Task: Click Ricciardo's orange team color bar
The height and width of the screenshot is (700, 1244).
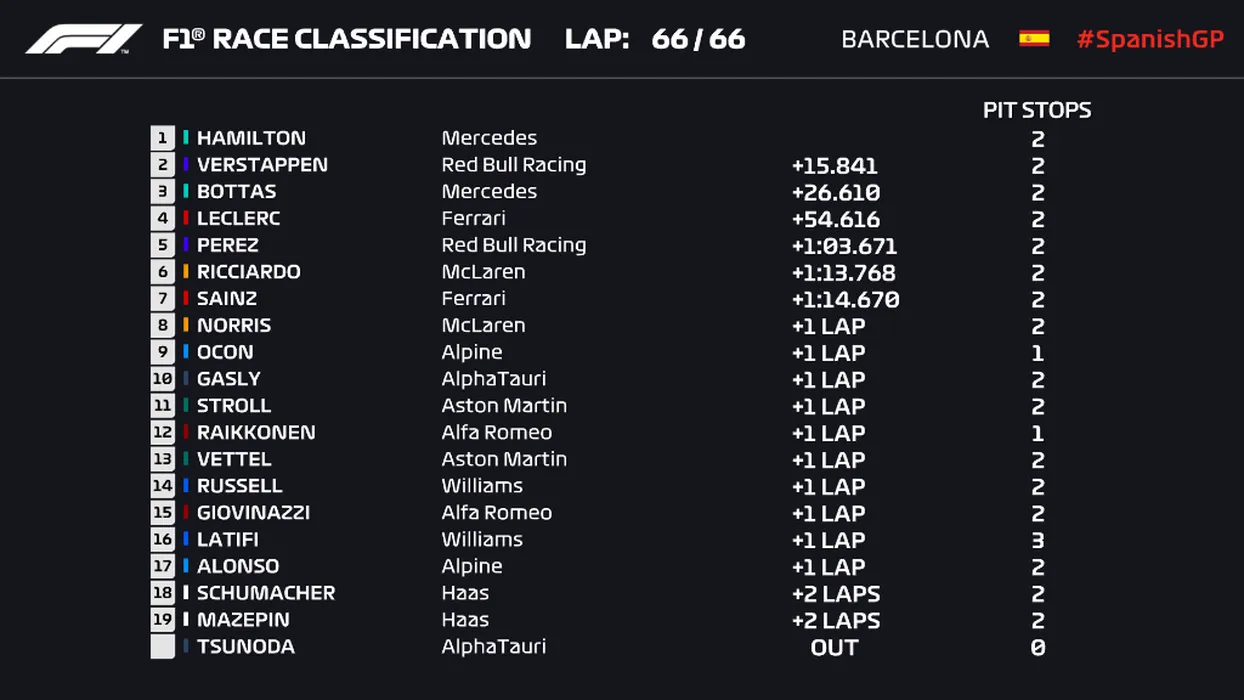Action: (186, 272)
